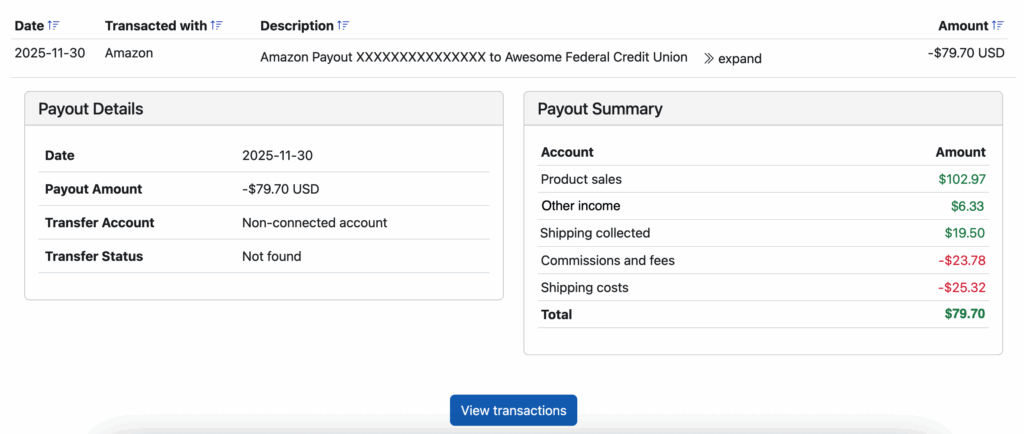
Task: Click the Payout Amount label in details
Action: point(94,189)
